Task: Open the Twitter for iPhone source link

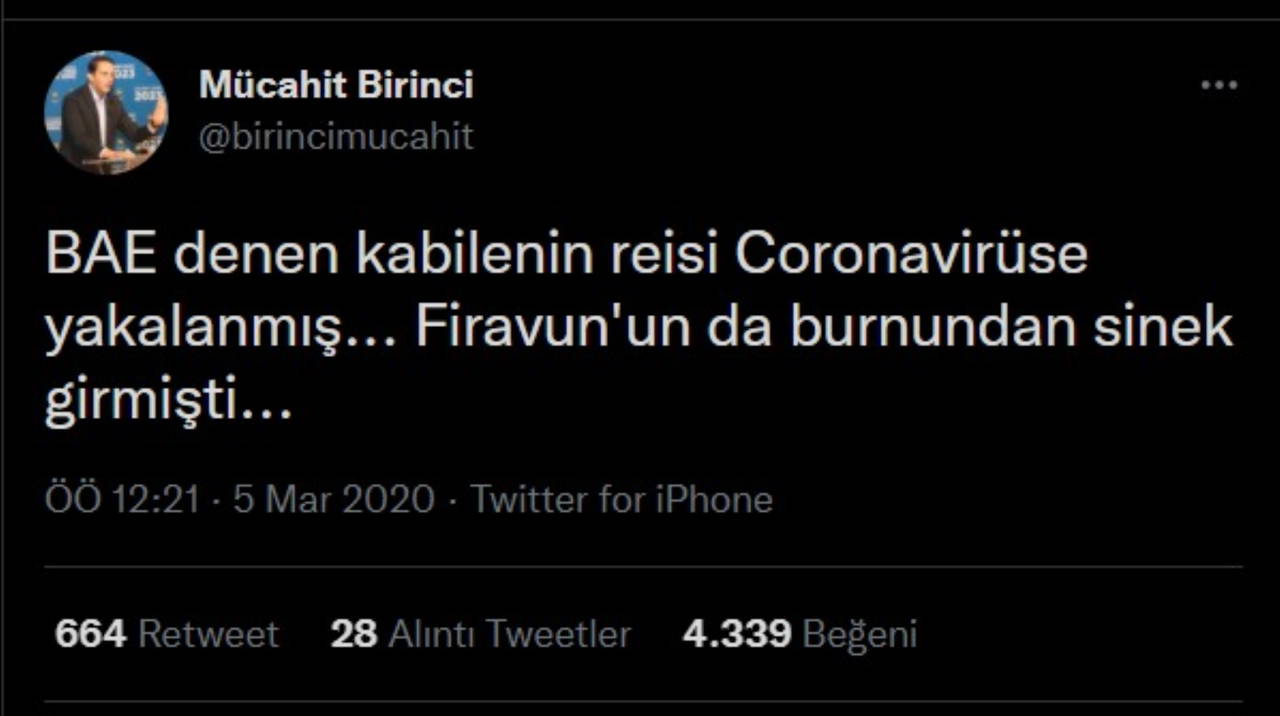Action: pyautogui.click(x=621, y=499)
